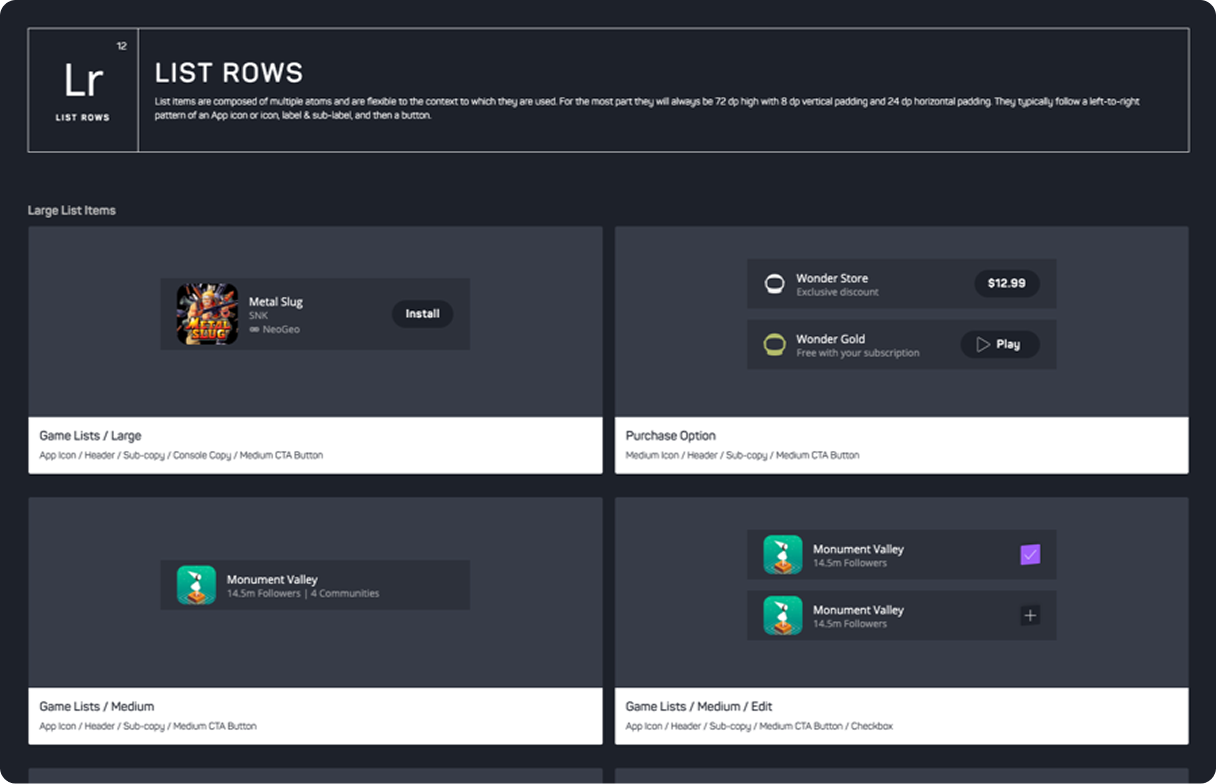Uncheck the purple Monument Valley checkbox
1216x784 pixels.
(1029, 555)
